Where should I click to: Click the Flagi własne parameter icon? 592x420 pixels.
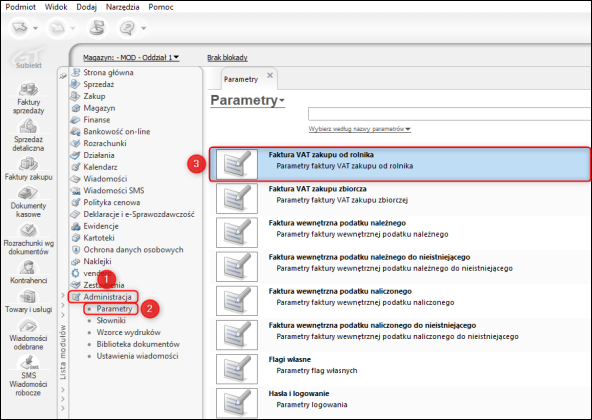click(x=237, y=369)
